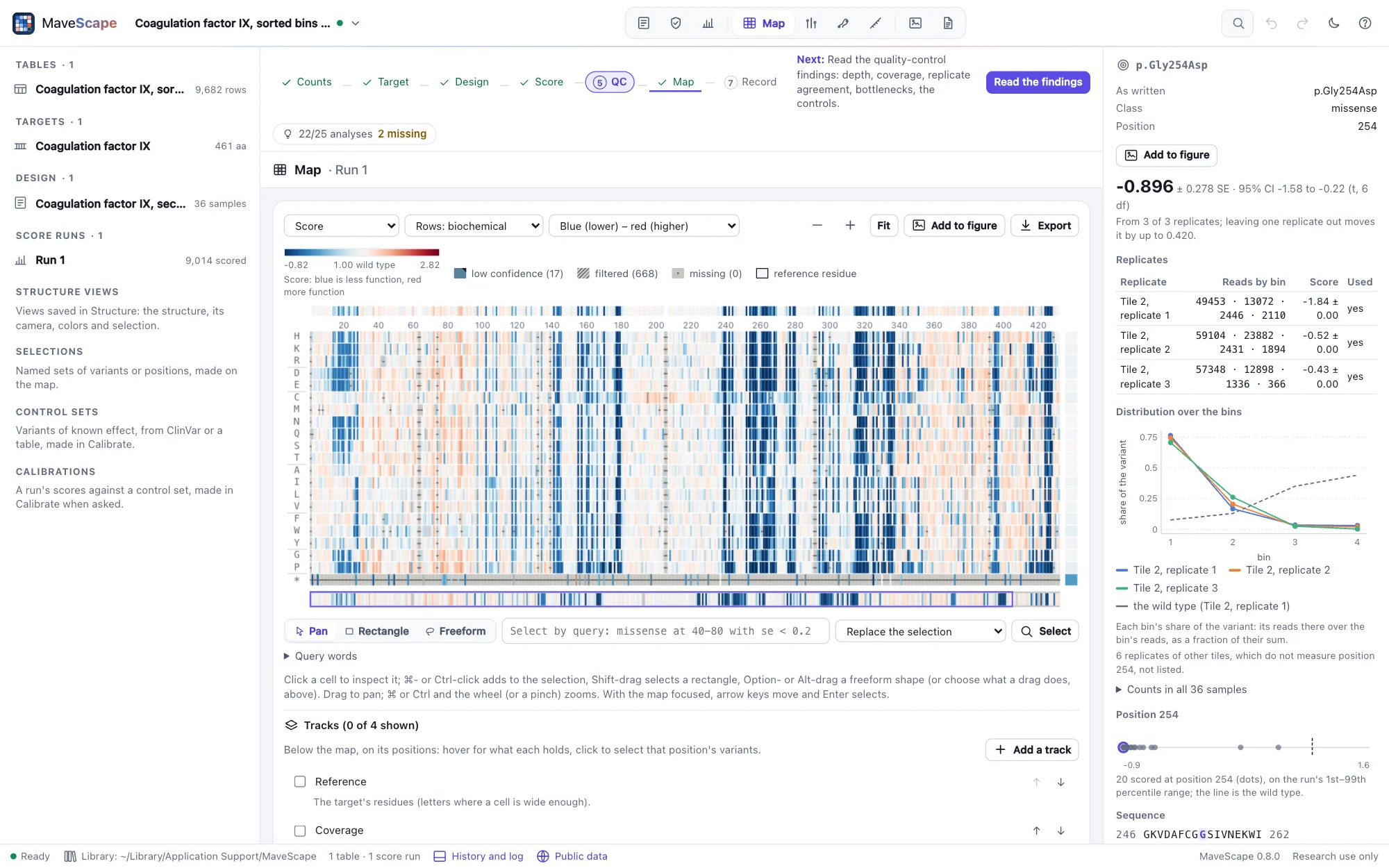Viewport: 1389px width, 868px height.
Task: Open the Score value dropdown
Action: (x=342, y=226)
